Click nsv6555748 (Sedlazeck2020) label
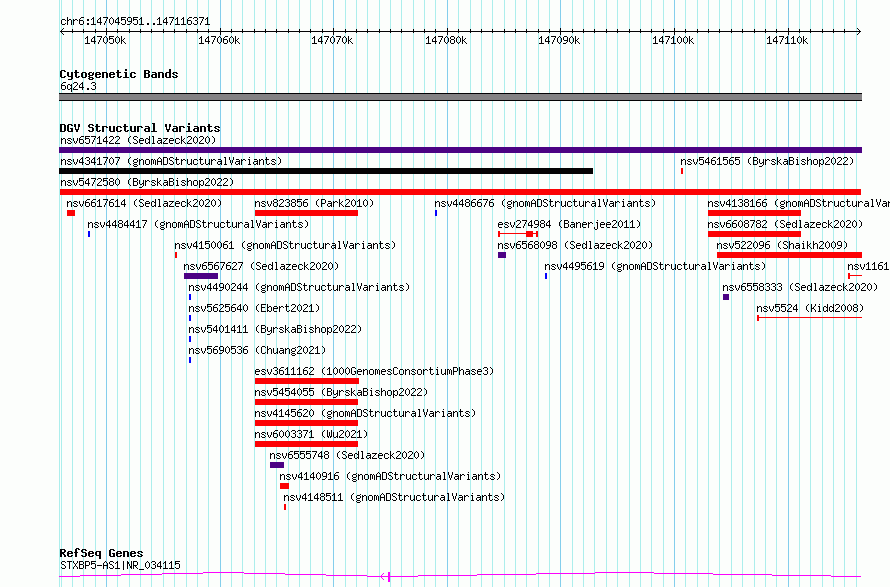This screenshot has width=890, height=587. (347, 455)
